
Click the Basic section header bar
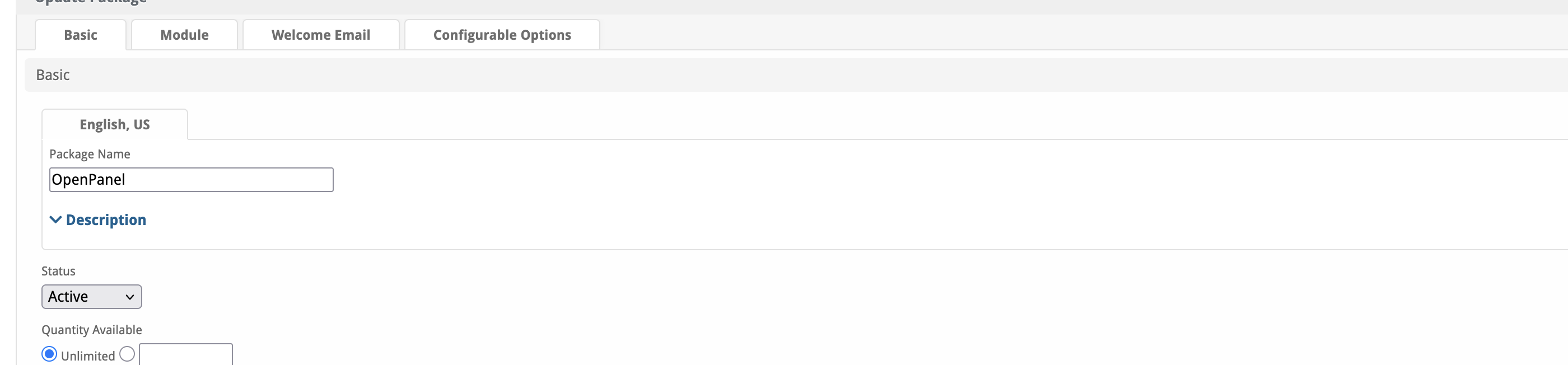(x=796, y=75)
